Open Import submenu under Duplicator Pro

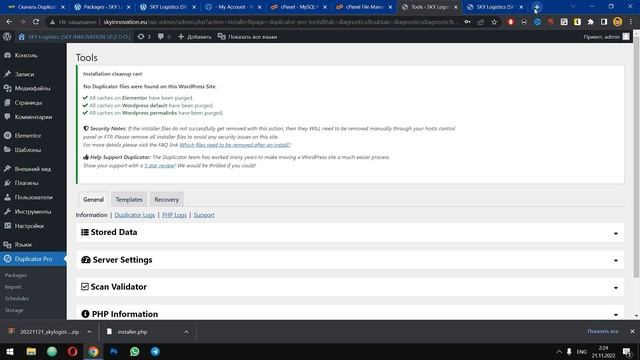pyautogui.click(x=13, y=287)
